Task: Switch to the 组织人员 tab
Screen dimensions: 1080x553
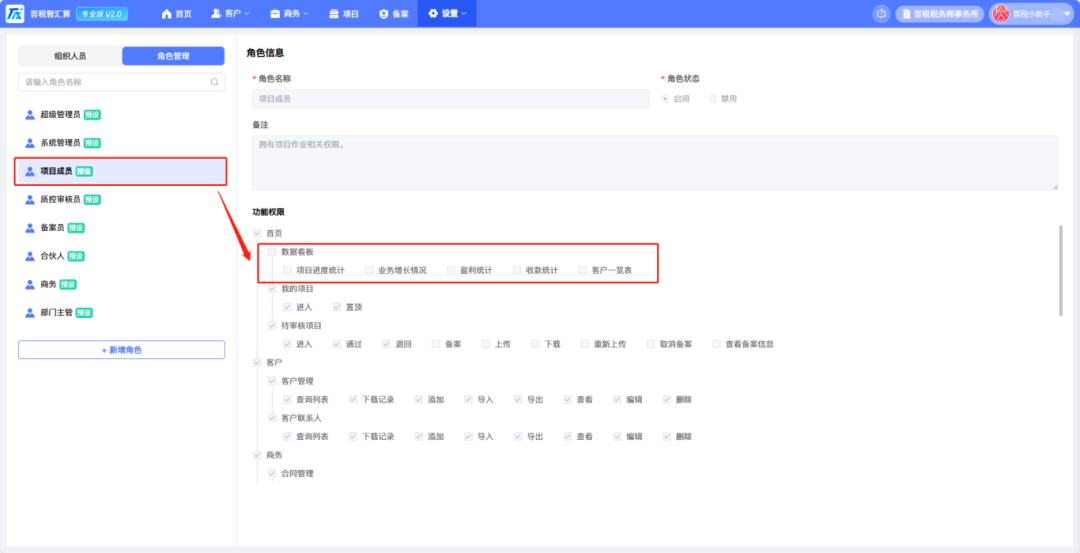Action: (70, 56)
